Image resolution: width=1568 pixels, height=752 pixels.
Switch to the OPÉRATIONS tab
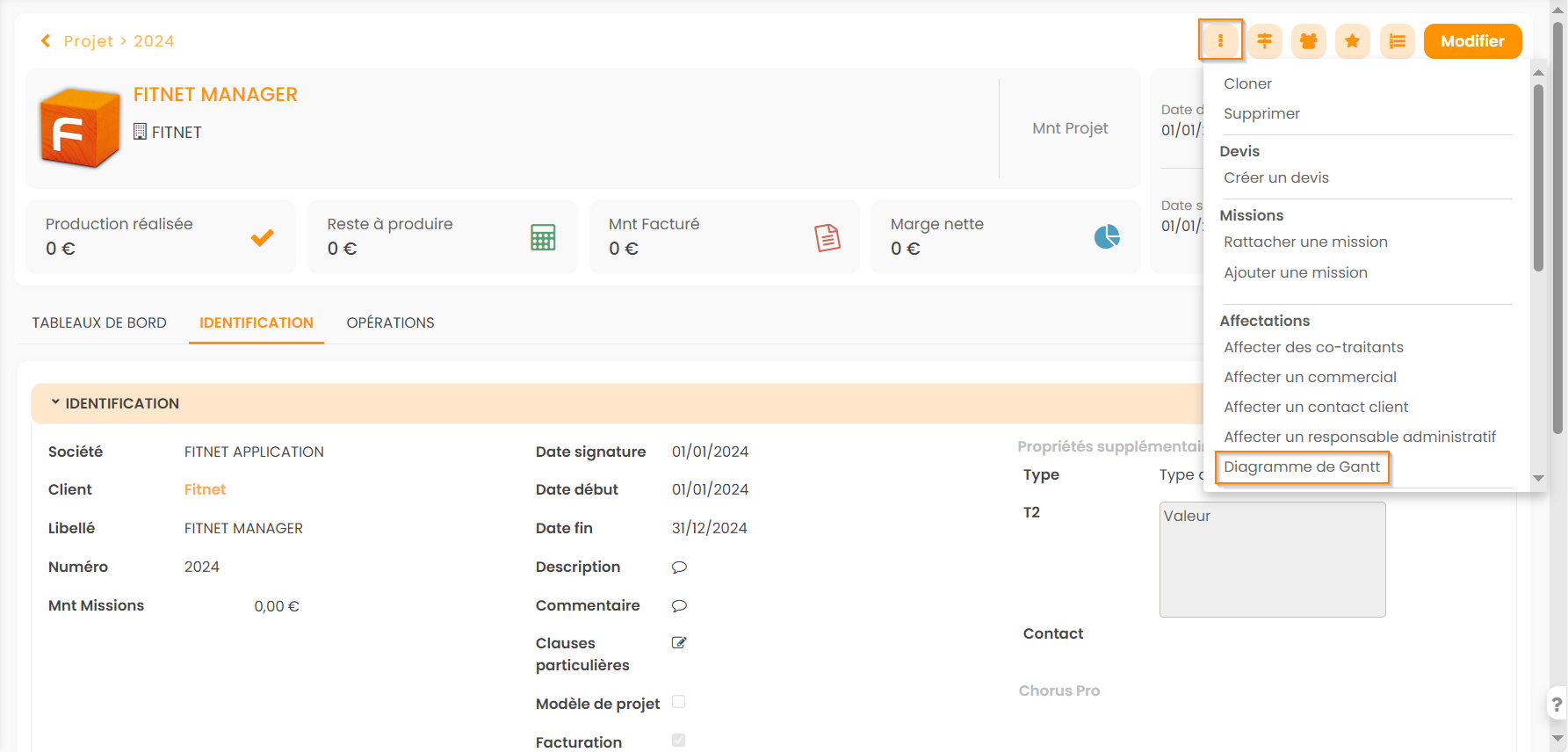tap(390, 322)
